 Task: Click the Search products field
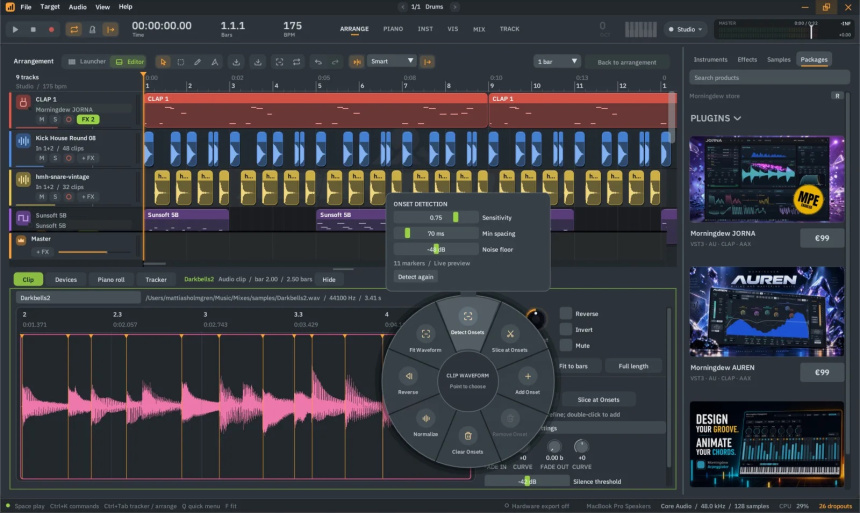click(769, 78)
